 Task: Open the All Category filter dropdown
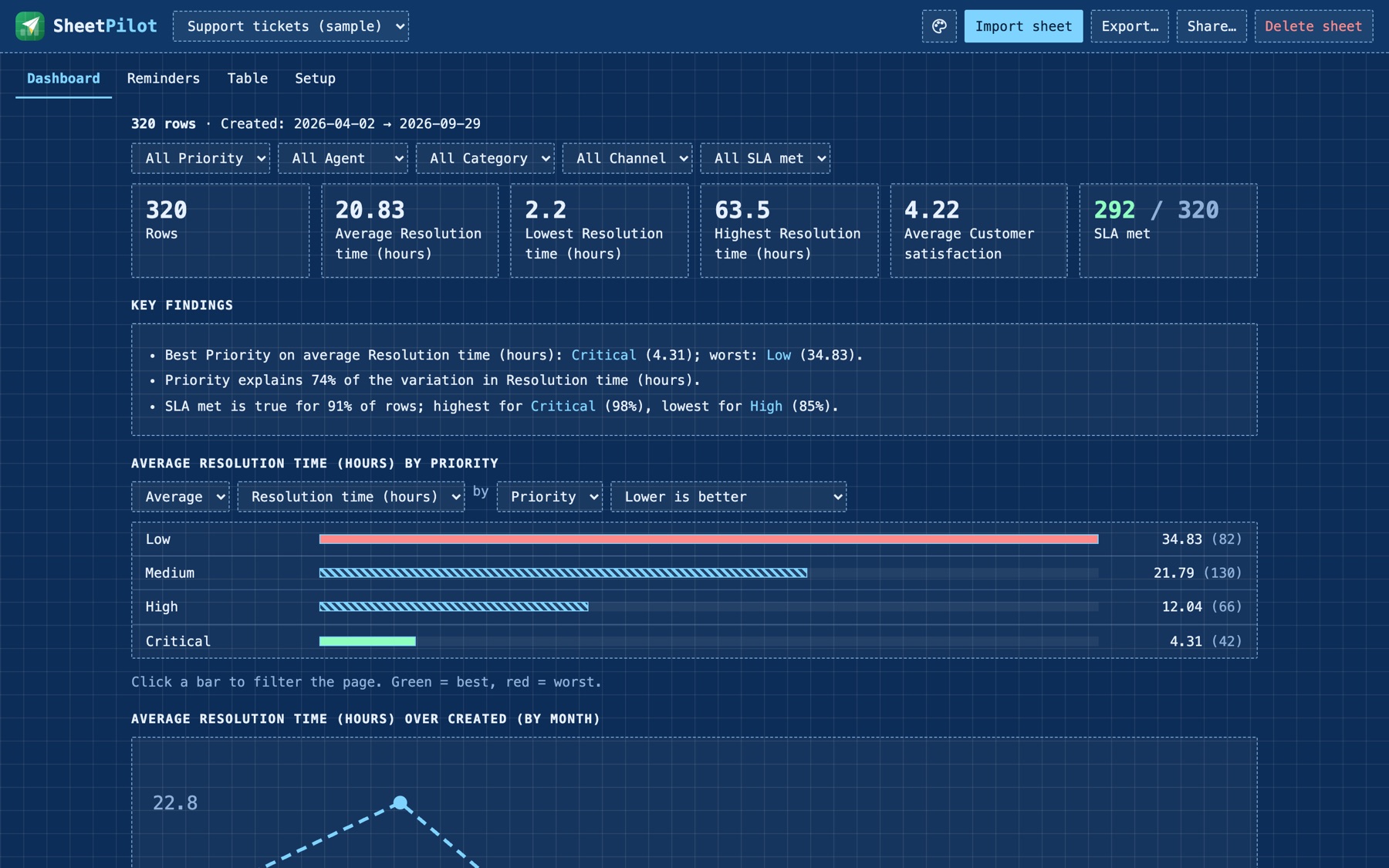point(485,158)
